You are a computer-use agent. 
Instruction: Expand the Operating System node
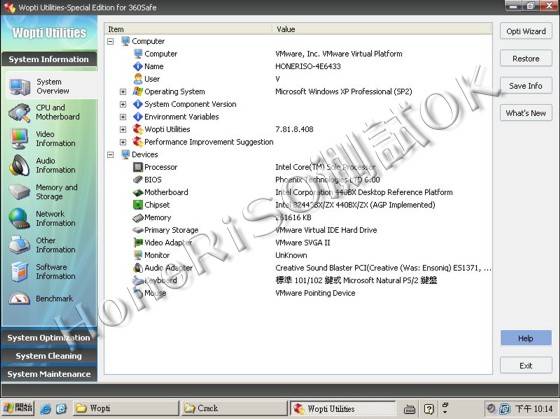tap(123, 92)
